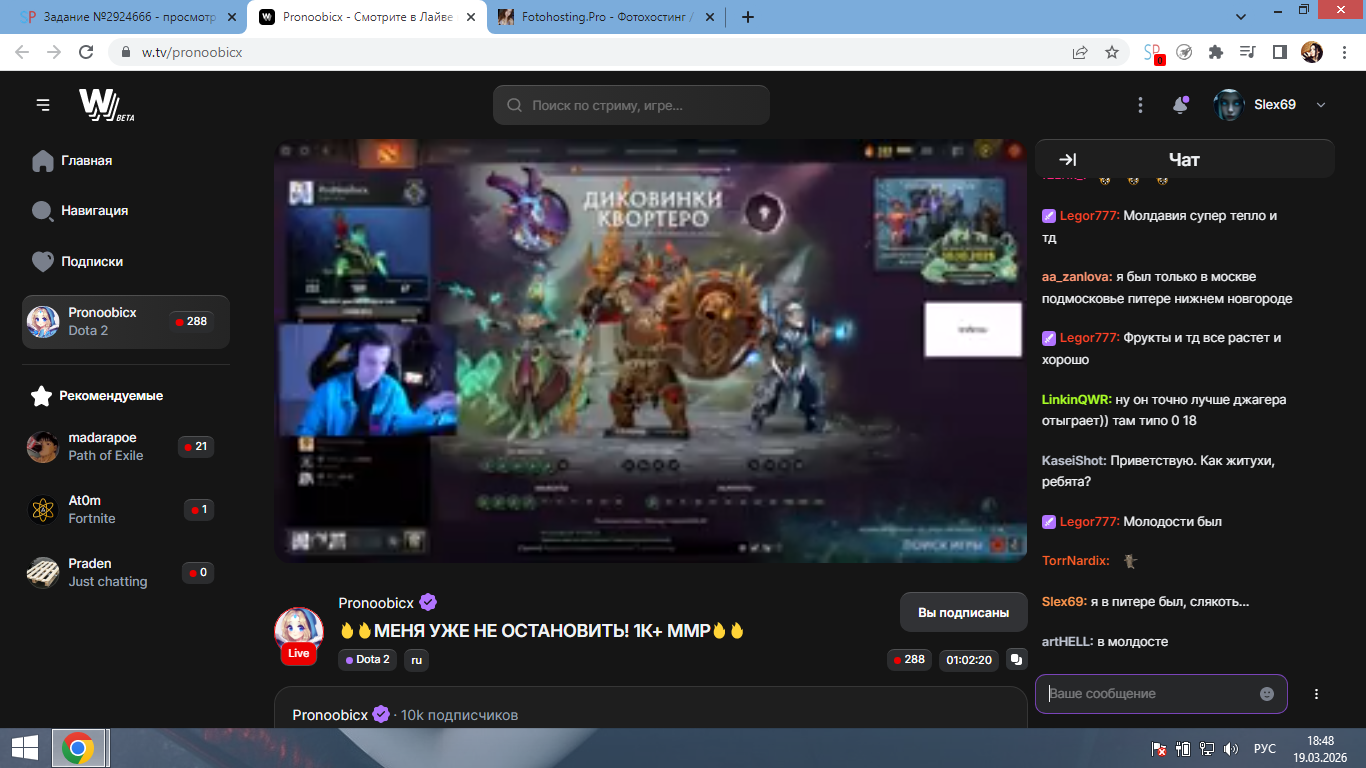This screenshot has width=1366, height=768.
Task: Open the hamburger sidebar menu
Action: (x=42, y=105)
